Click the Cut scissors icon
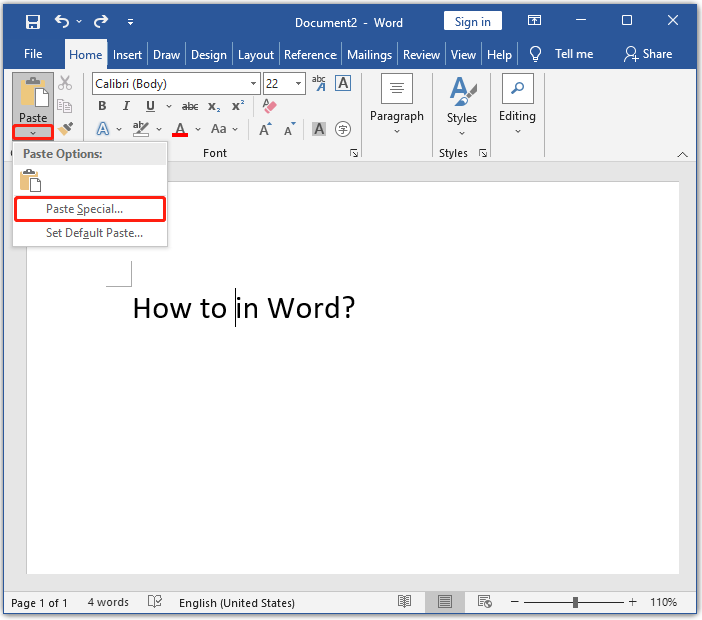Screen dimensions: 702x620 [x=65, y=83]
